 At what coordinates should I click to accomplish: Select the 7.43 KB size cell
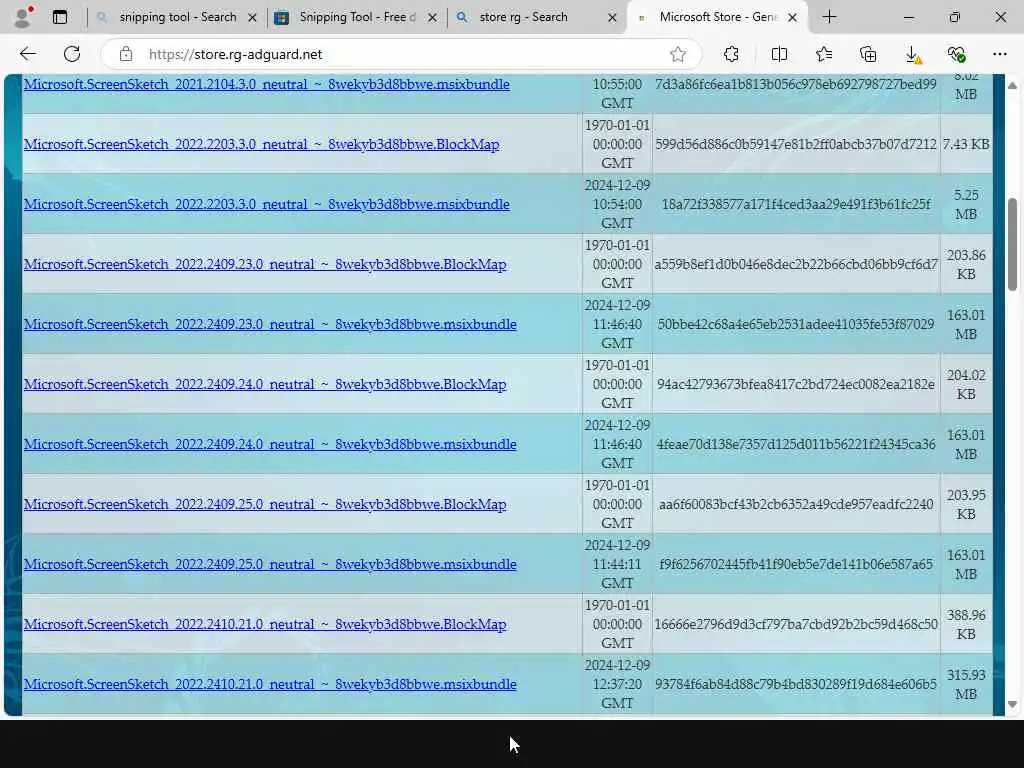(966, 144)
